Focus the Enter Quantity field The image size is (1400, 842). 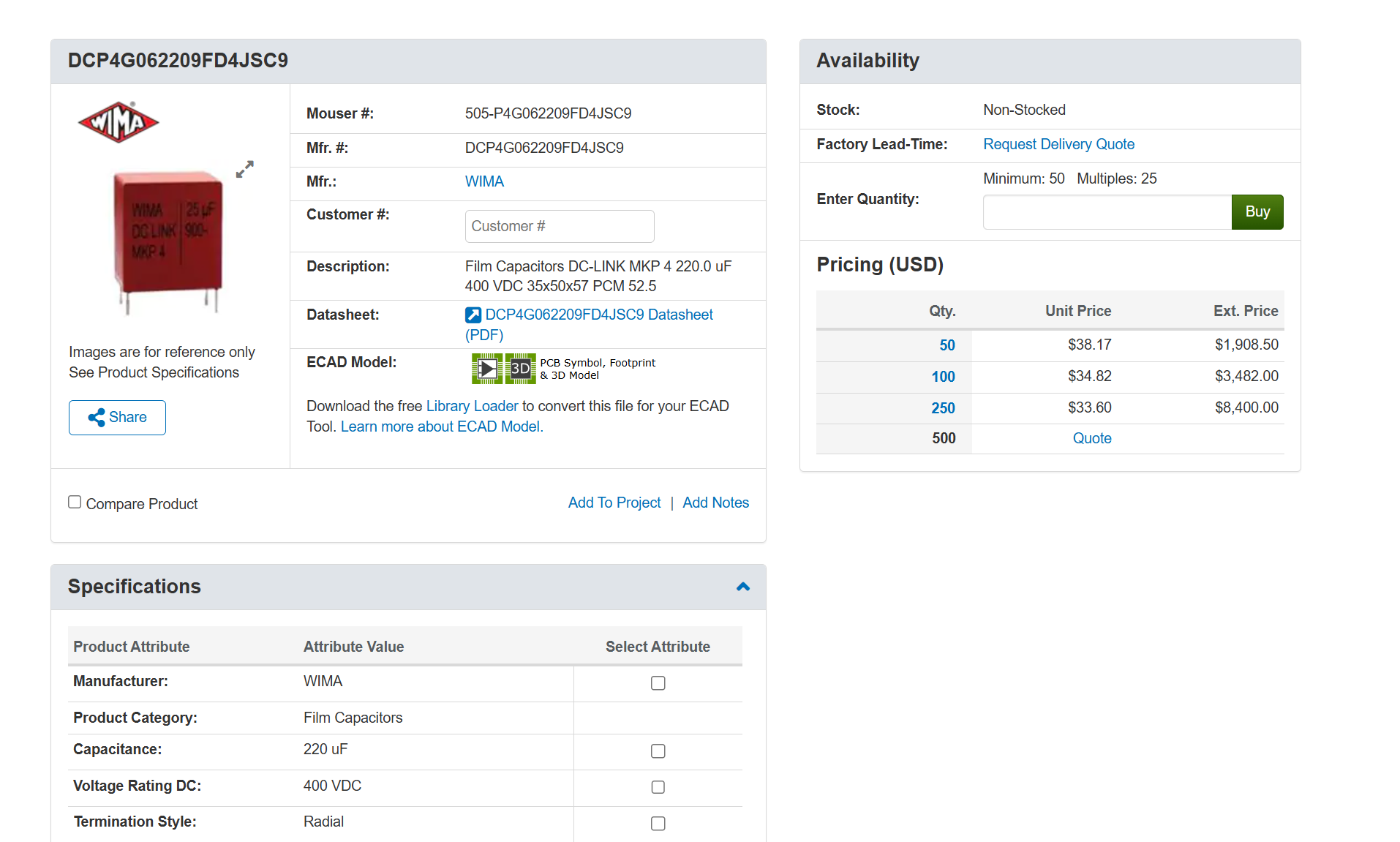(x=1107, y=212)
